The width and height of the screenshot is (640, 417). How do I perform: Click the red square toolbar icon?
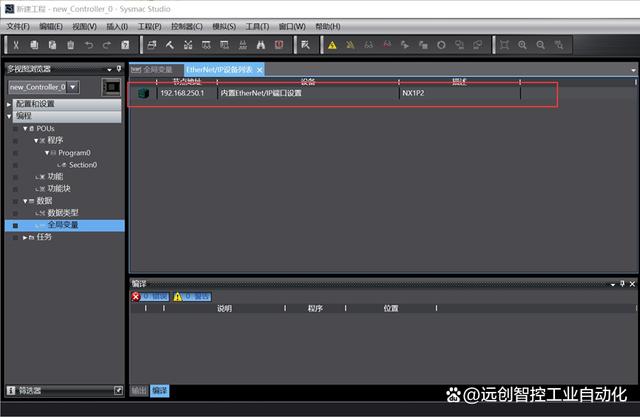(x=279, y=45)
